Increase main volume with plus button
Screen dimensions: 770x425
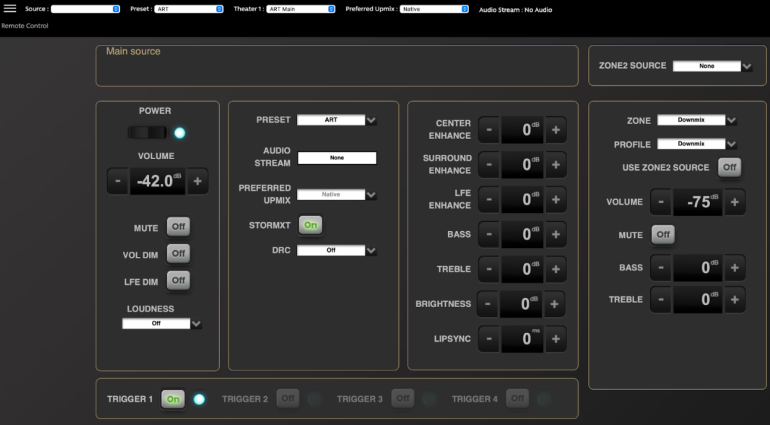197,181
